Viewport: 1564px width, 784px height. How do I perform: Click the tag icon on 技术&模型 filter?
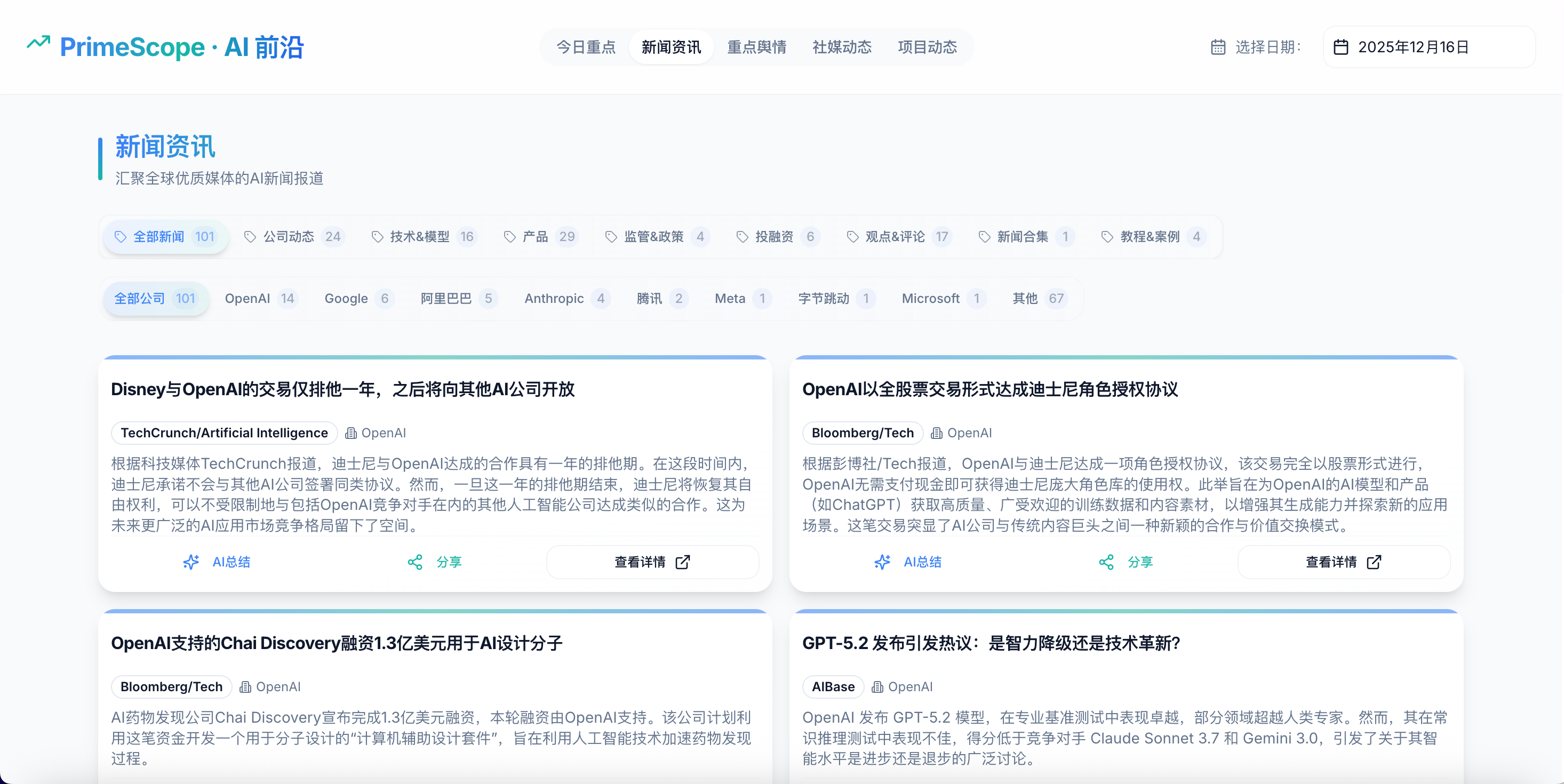(378, 237)
